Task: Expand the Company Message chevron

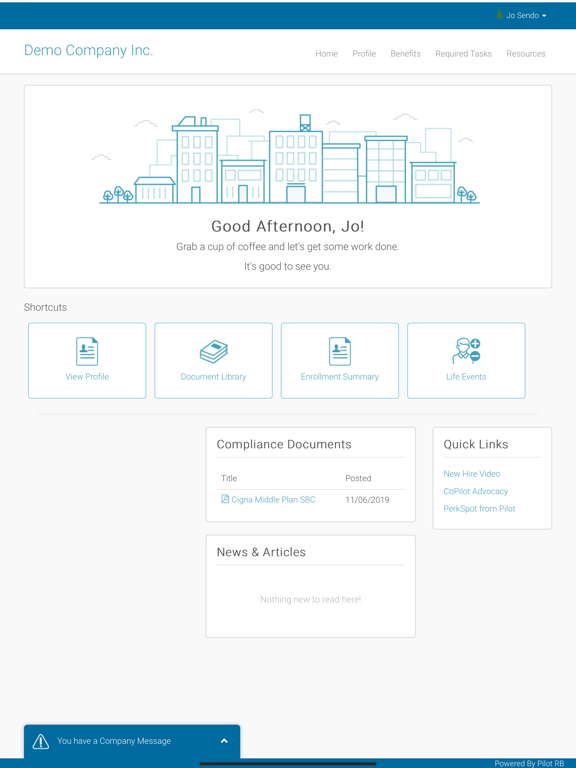Action: tap(224, 741)
